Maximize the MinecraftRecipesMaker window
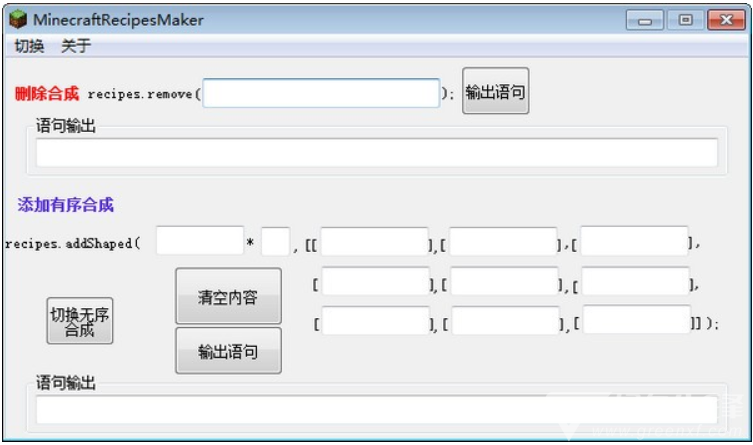 coord(685,20)
